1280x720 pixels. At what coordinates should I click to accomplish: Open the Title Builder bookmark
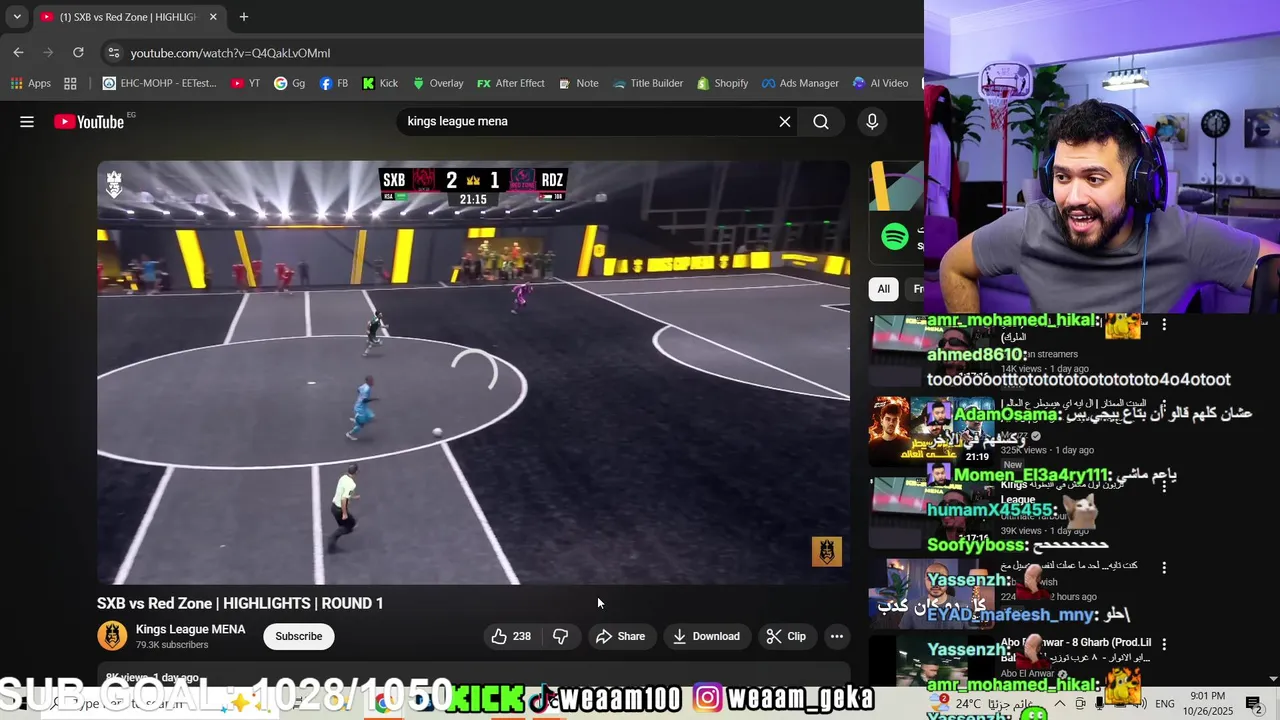(x=648, y=84)
